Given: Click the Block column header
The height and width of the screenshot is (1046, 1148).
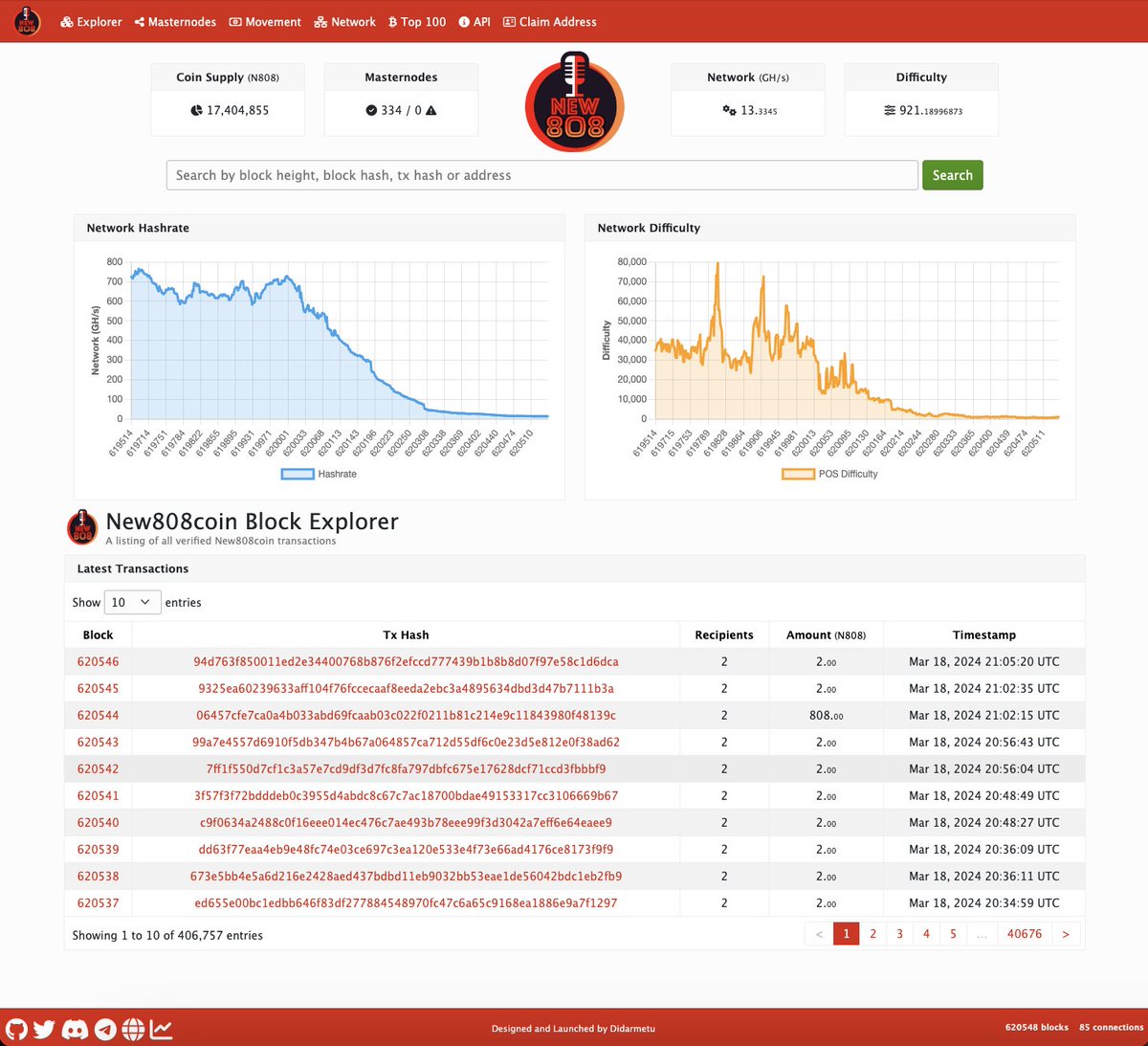Looking at the screenshot, I should pyautogui.click(x=98, y=634).
